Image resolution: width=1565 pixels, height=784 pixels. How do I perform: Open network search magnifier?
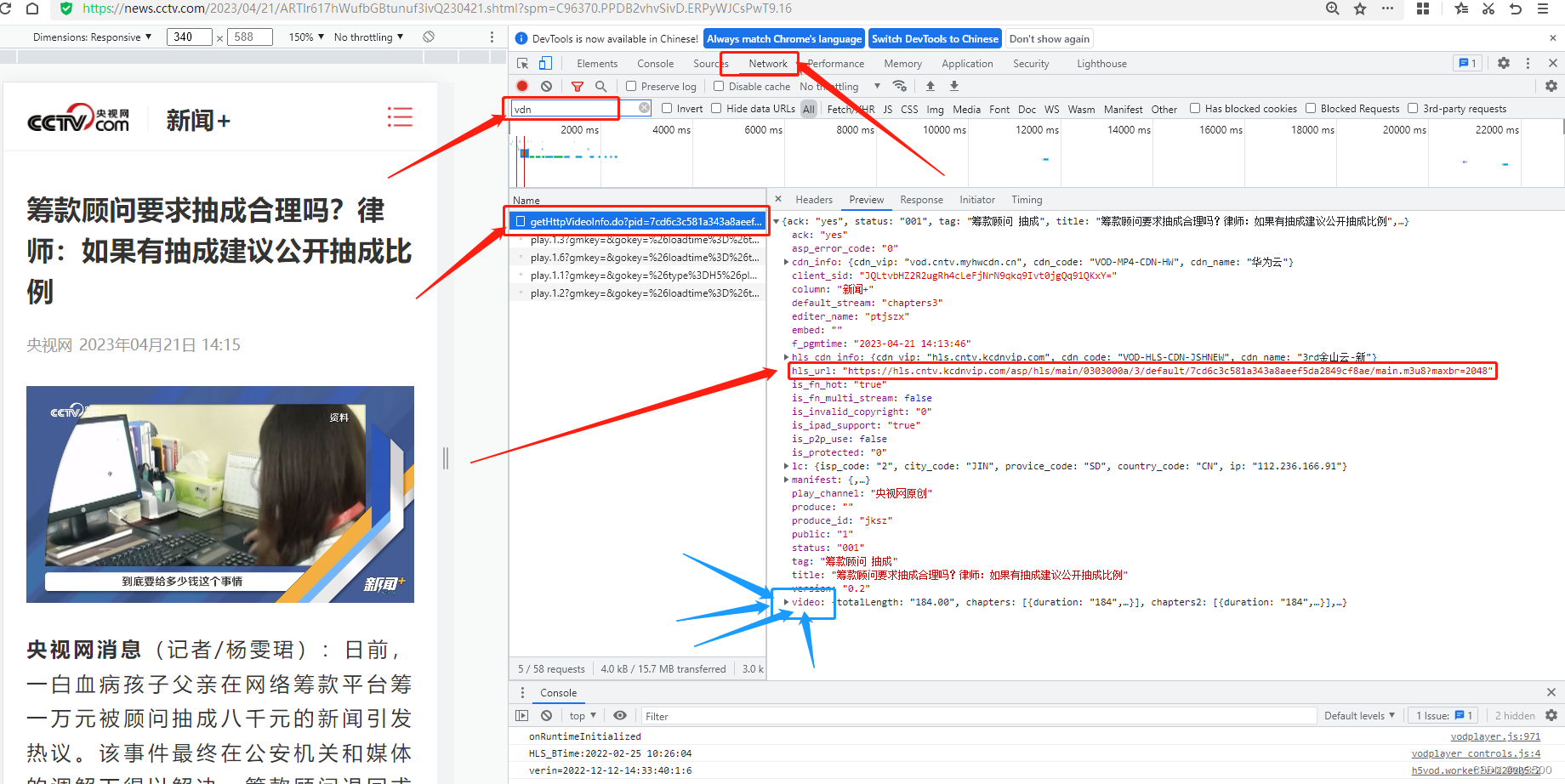pyautogui.click(x=600, y=86)
